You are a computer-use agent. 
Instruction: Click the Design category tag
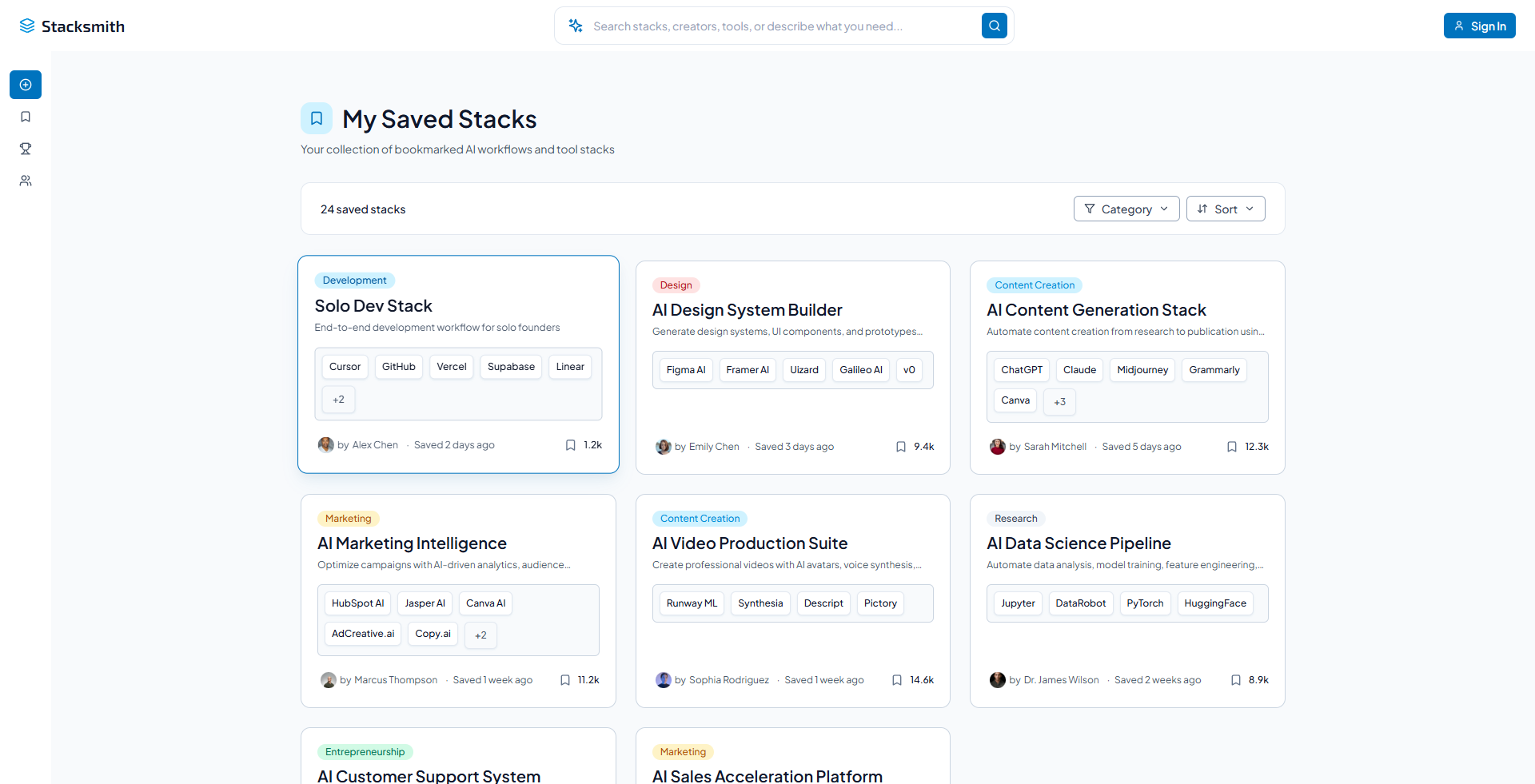tap(676, 285)
